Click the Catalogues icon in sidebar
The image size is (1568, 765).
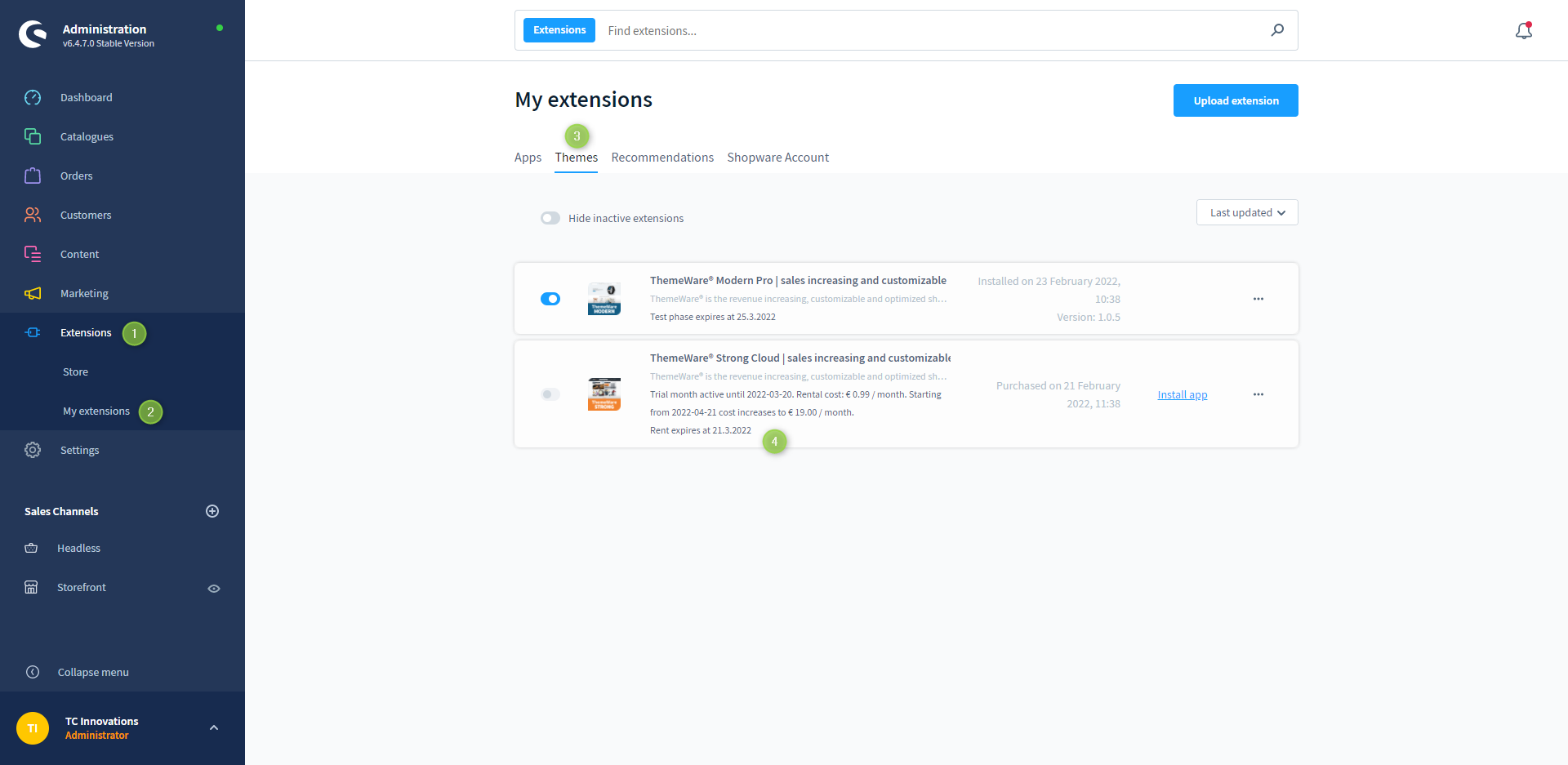click(33, 136)
